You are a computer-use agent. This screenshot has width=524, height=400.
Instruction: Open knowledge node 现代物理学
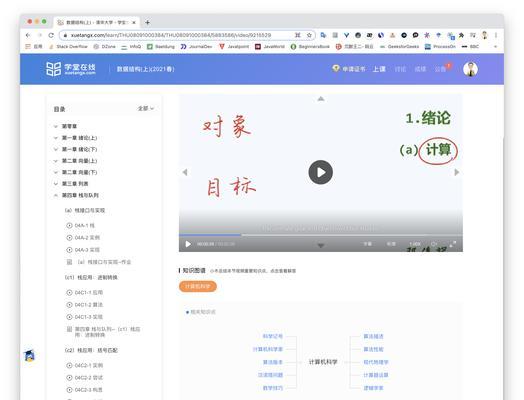click(376, 362)
